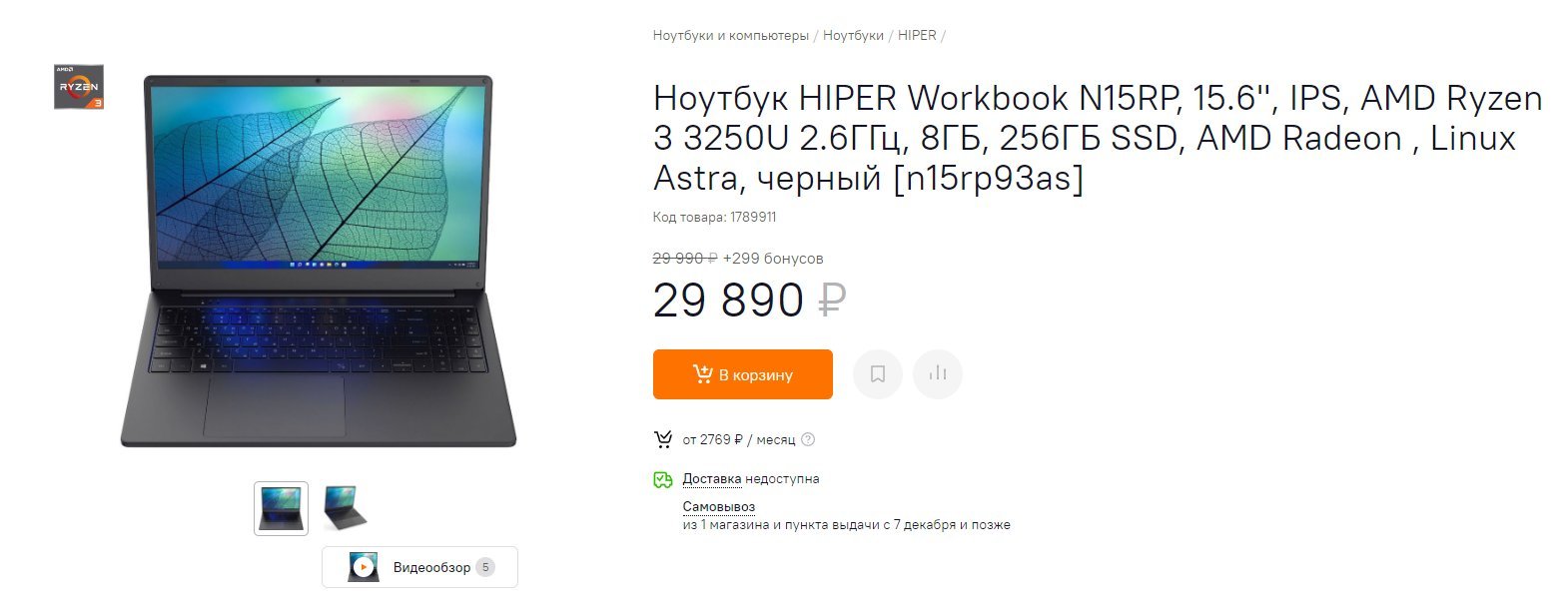Click the Доставка link

[712, 479]
